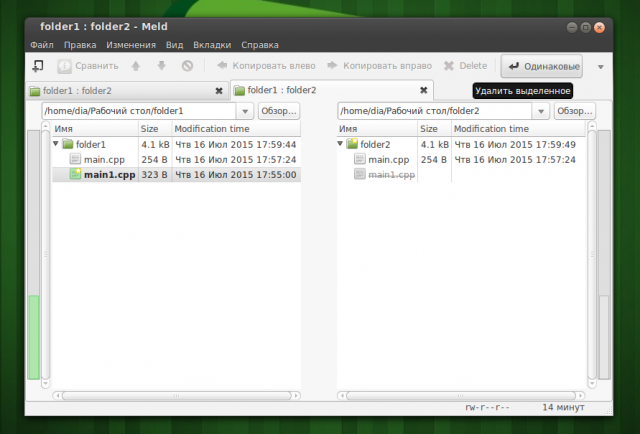Open toolbar overflow arrow at right end
The height and width of the screenshot is (434, 640).
click(x=600, y=67)
